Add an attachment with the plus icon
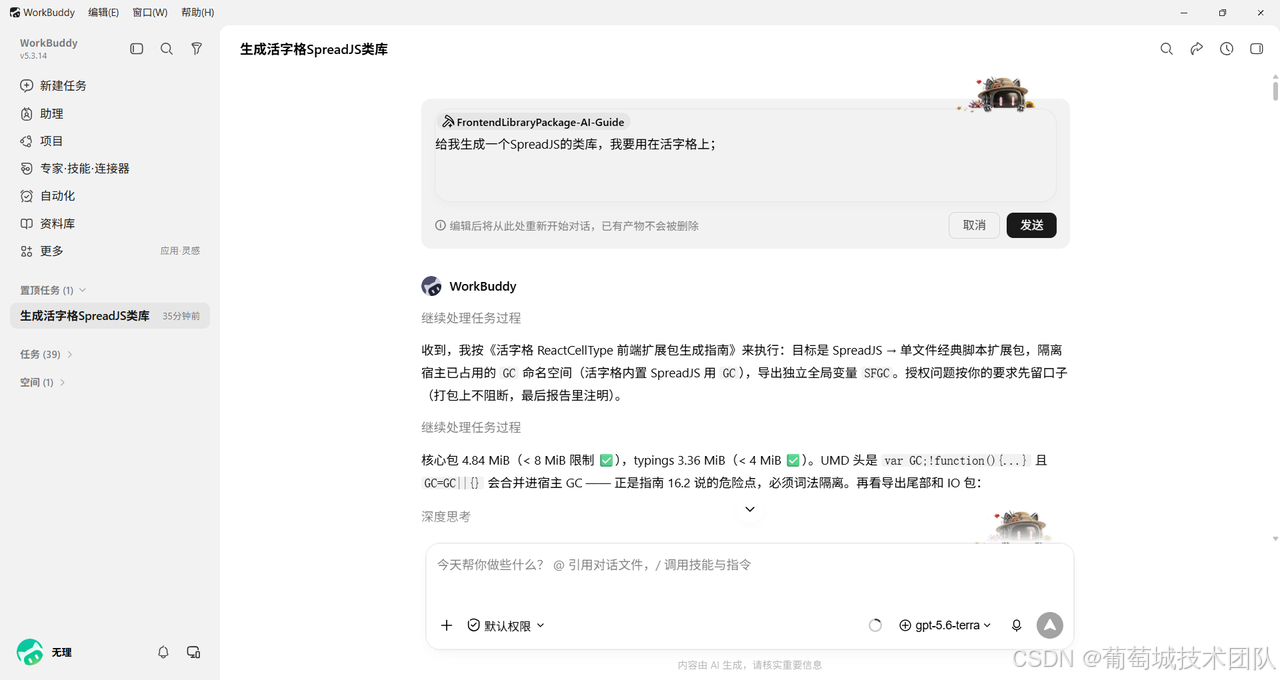1280x680 pixels. coord(447,625)
